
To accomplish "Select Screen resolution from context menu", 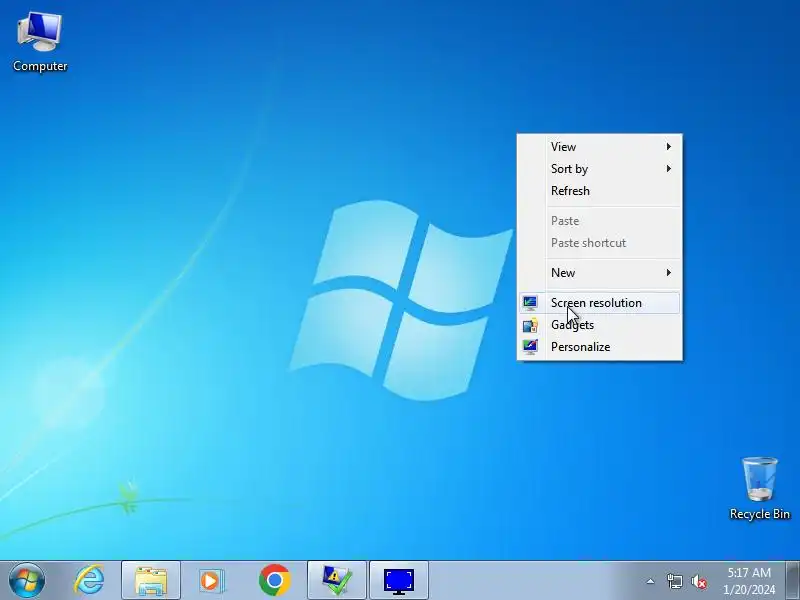I will [x=599, y=303].
